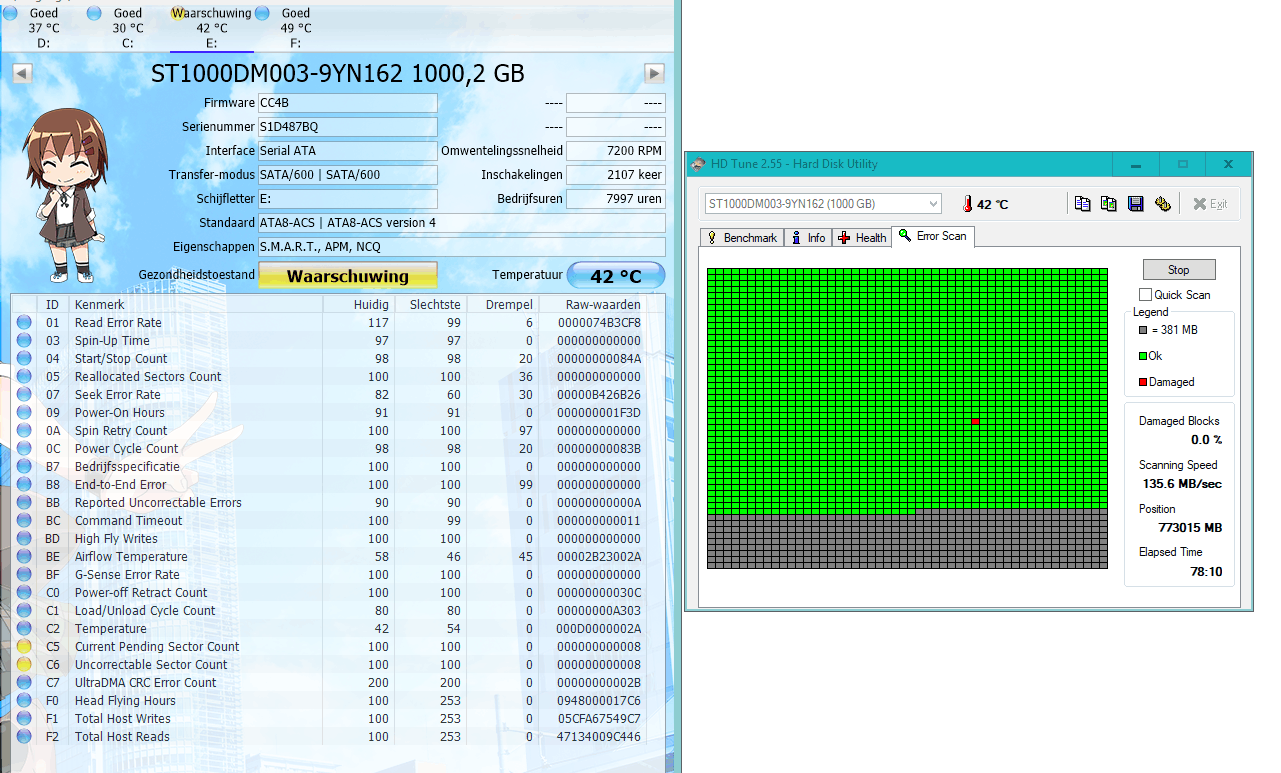1281x773 pixels.
Task: Open HD Tune options icon
Action: point(1162,204)
